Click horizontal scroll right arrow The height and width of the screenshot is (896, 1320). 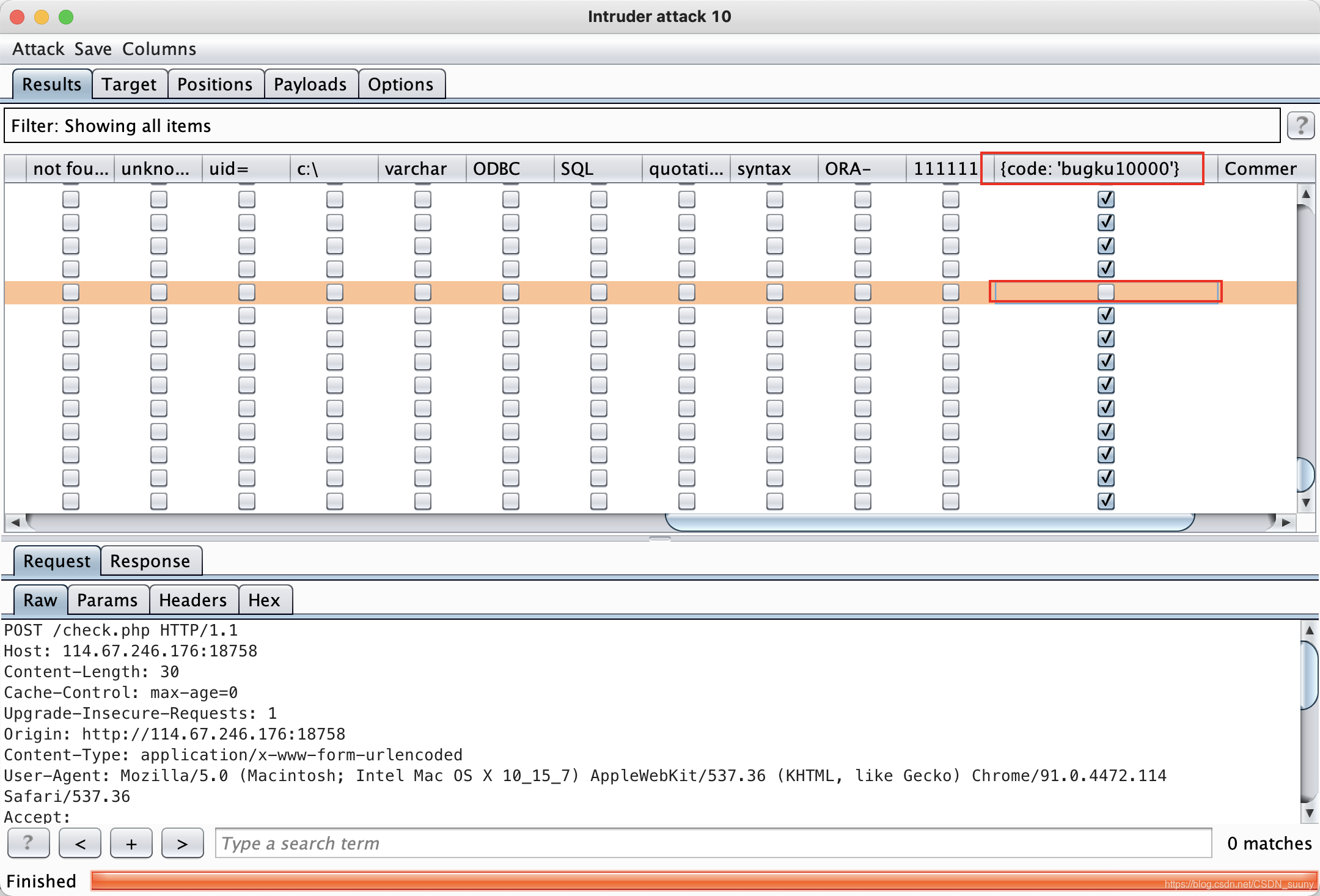[x=1286, y=523]
